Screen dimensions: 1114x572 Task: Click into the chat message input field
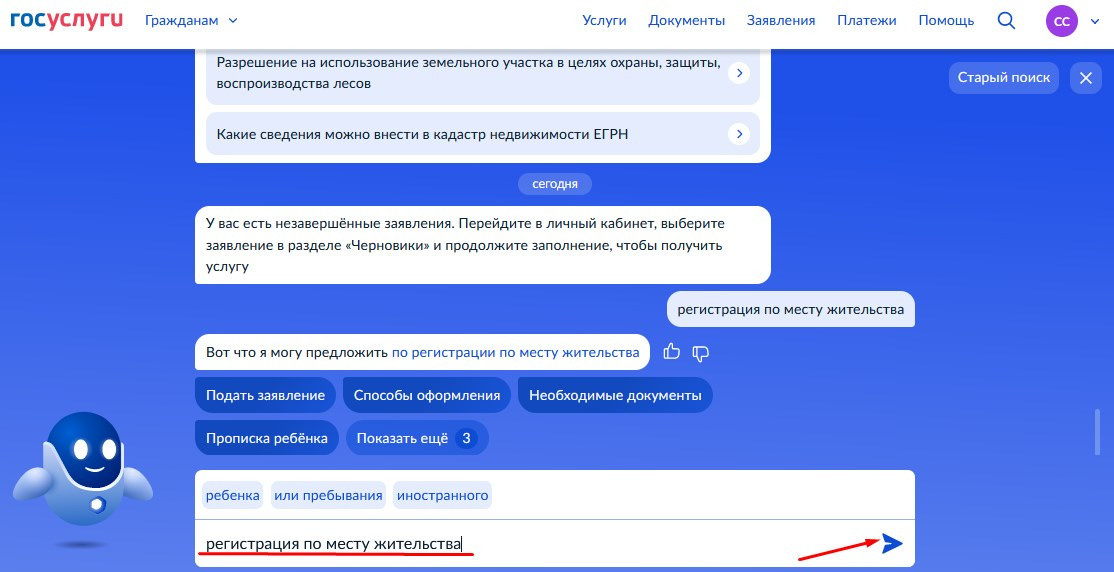click(533, 544)
